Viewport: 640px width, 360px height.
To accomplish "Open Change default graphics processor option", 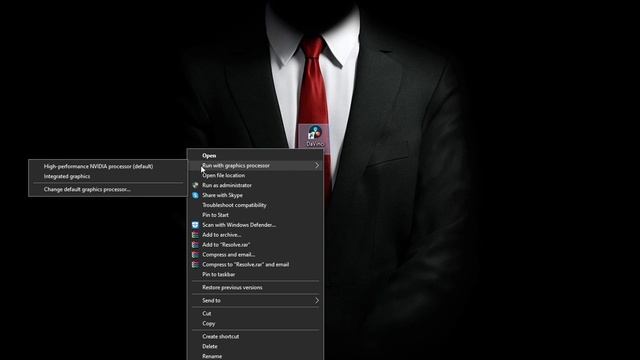I will coord(108,189).
